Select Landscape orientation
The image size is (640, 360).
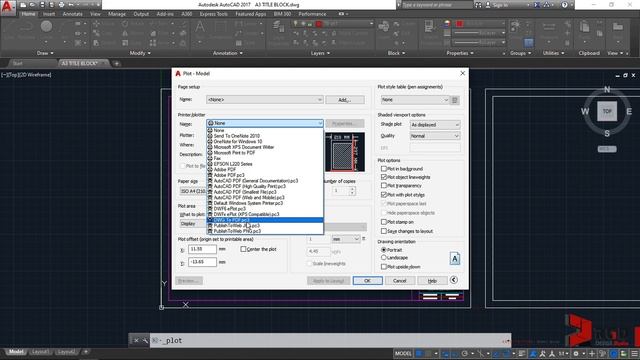383,258
